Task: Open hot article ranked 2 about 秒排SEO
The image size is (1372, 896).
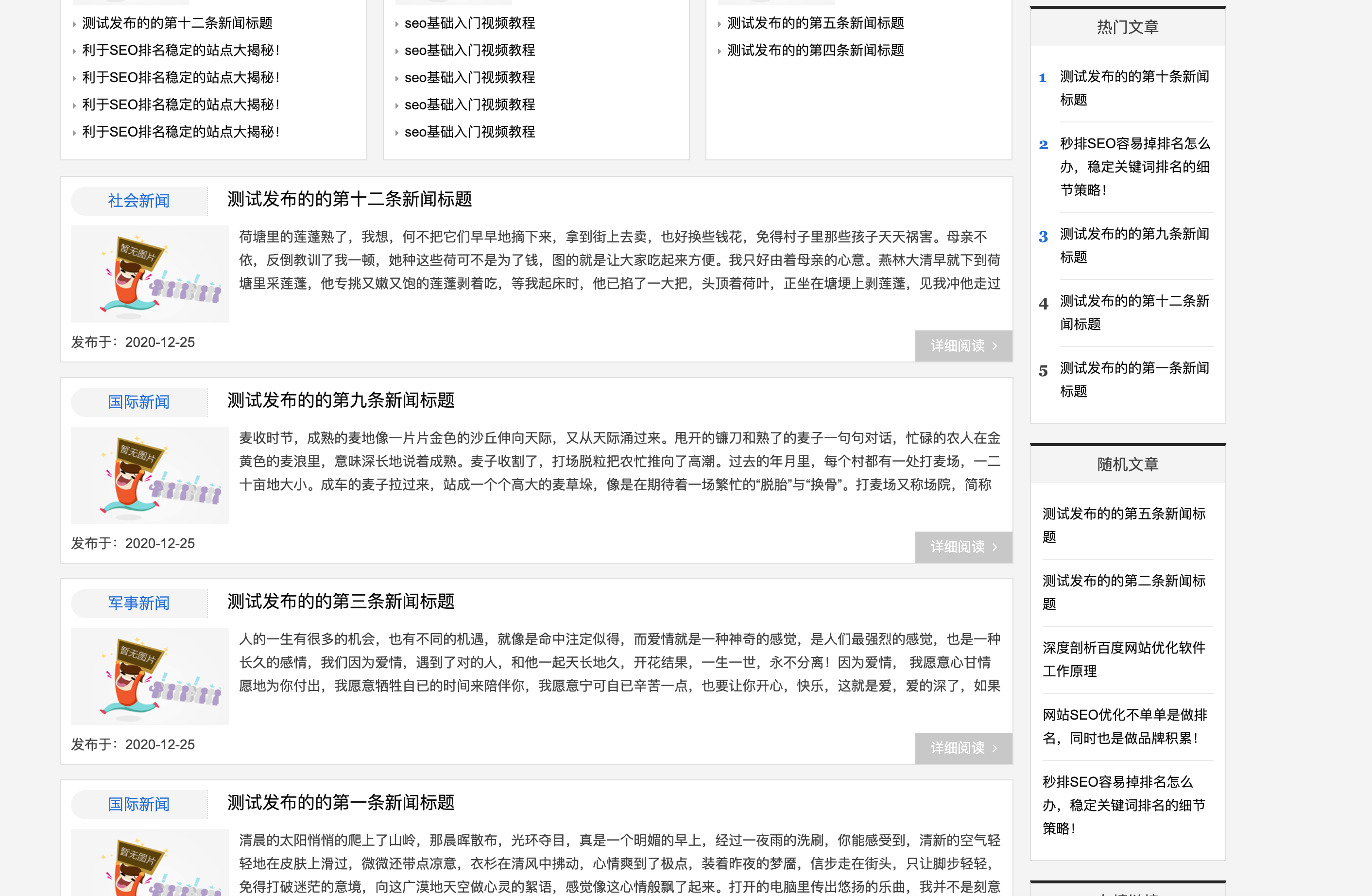Action: (1134, 167)
